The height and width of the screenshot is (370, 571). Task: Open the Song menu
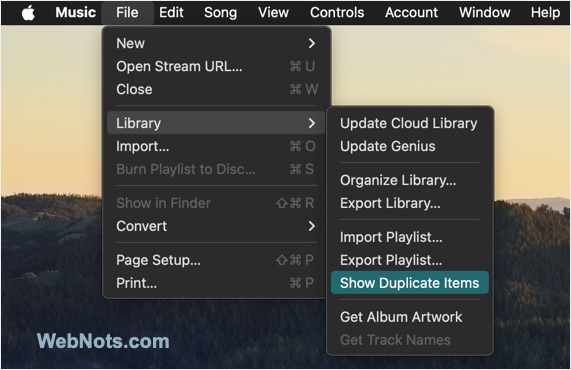click(220, 13)
